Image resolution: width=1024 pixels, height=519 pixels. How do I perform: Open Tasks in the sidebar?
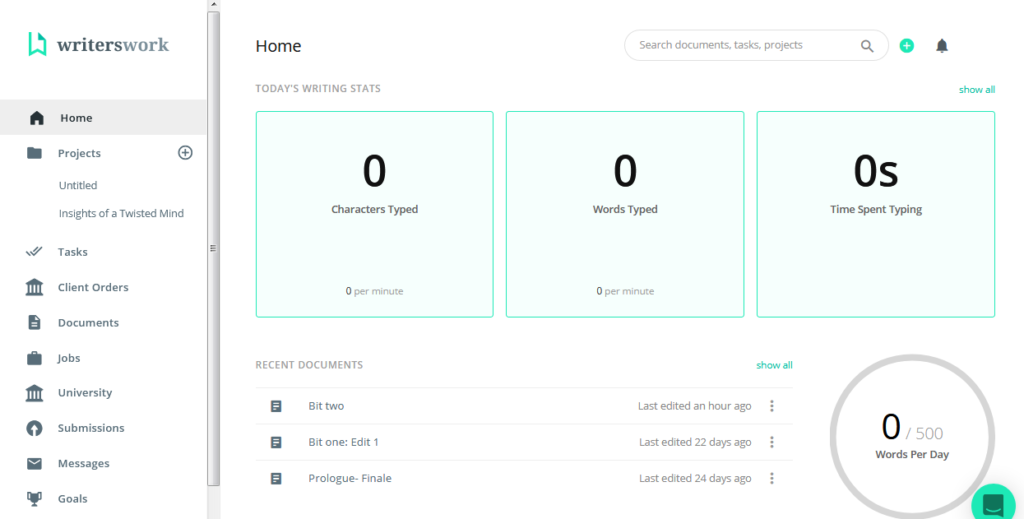(72, 252)
